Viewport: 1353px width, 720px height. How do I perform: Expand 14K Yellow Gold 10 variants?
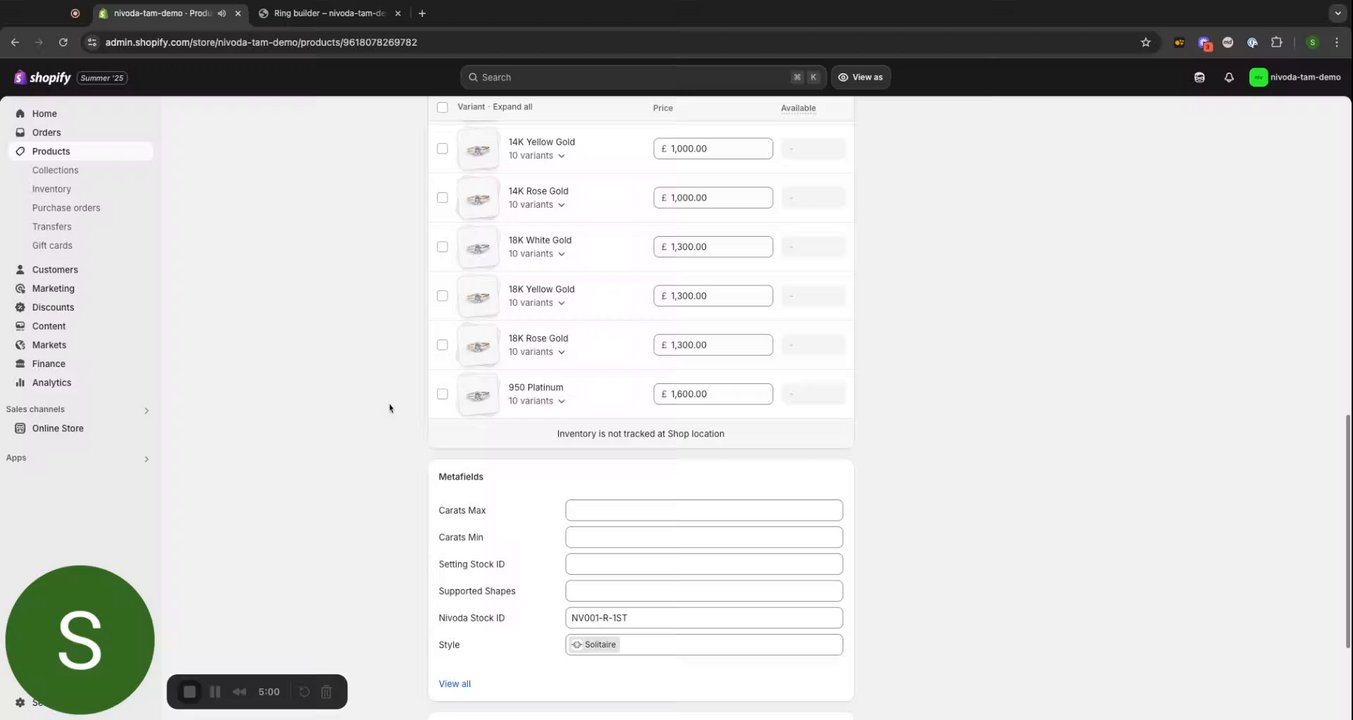[537, 156]
